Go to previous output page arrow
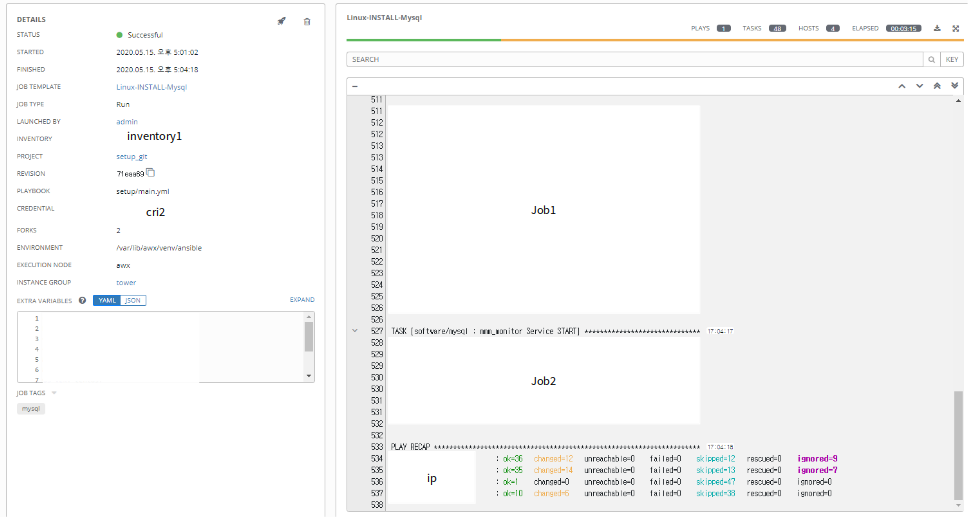 coord(902,86)
